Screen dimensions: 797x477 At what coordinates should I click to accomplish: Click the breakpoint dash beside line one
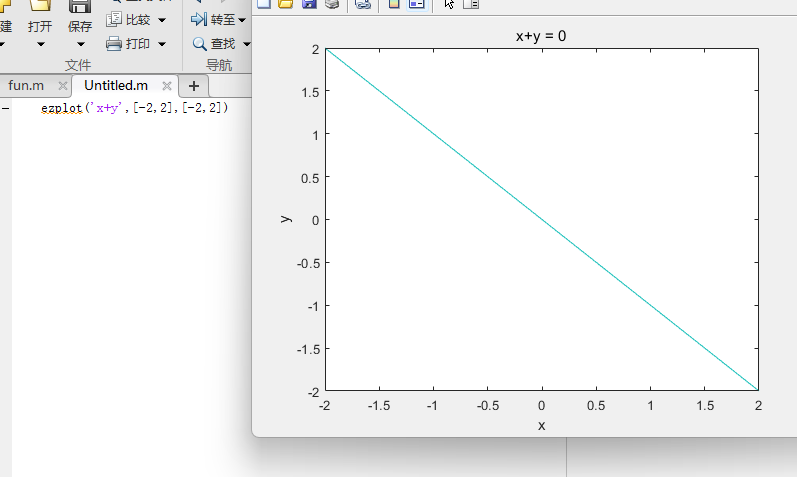5,108
